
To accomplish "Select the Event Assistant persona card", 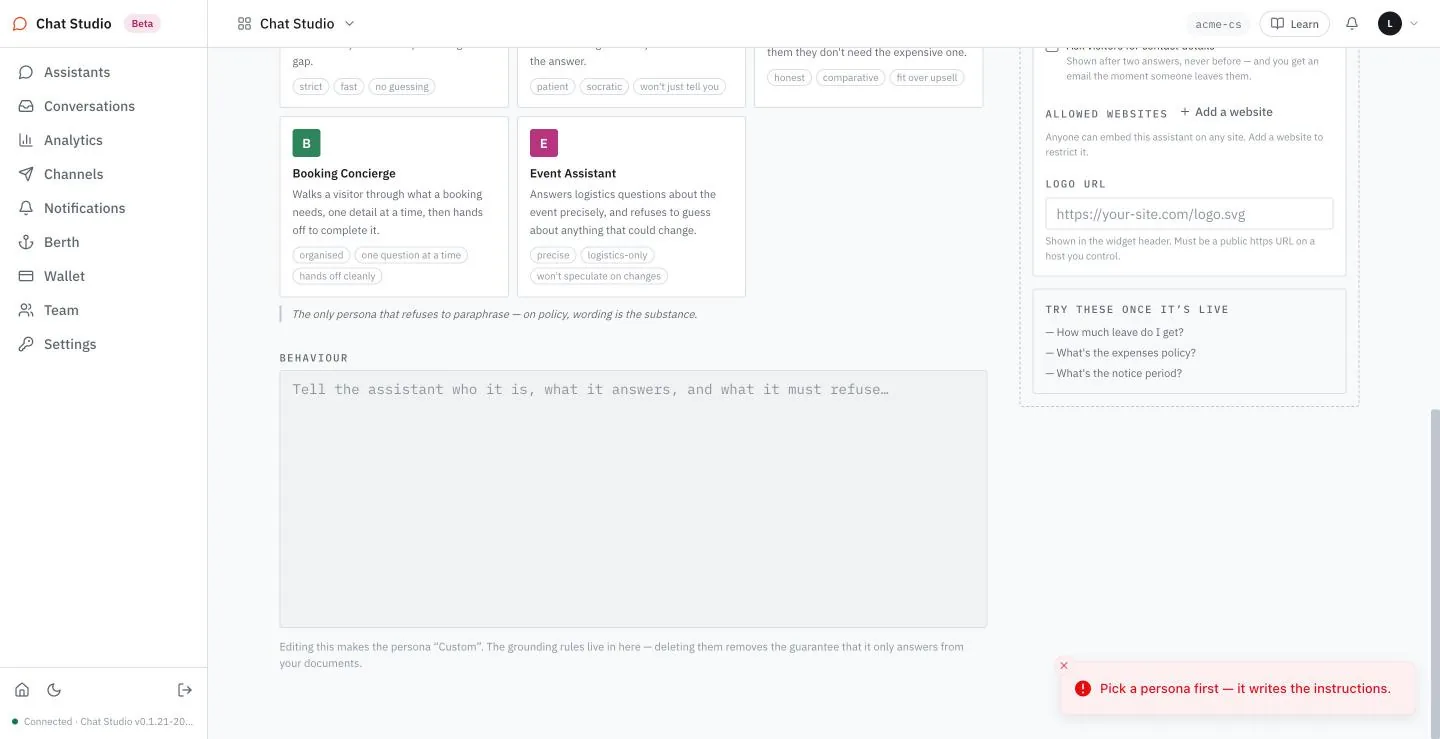I will click(x=631, y=207).
